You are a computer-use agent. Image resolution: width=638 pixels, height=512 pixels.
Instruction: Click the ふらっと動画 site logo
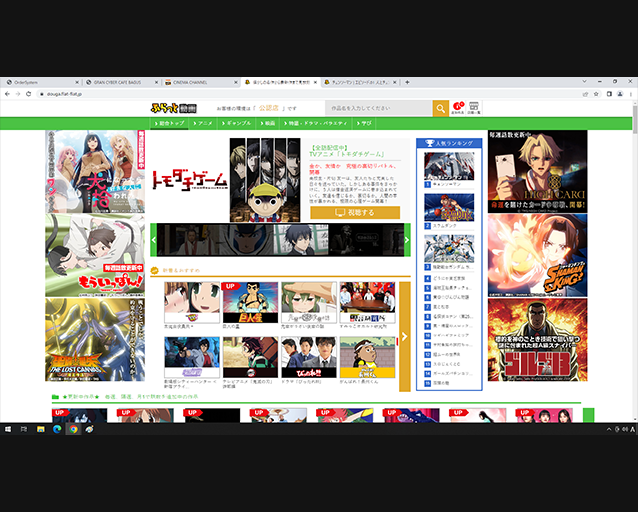tap(174, 108)
